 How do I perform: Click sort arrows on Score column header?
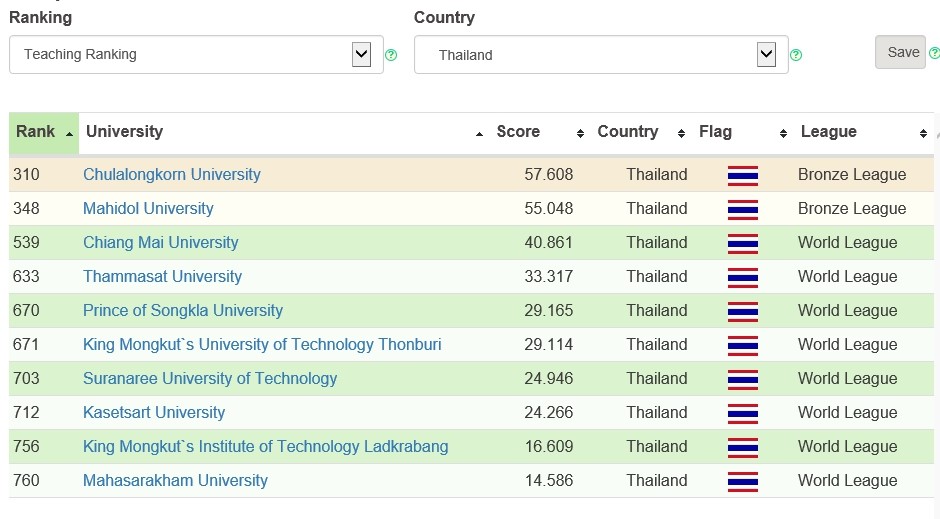580,133
